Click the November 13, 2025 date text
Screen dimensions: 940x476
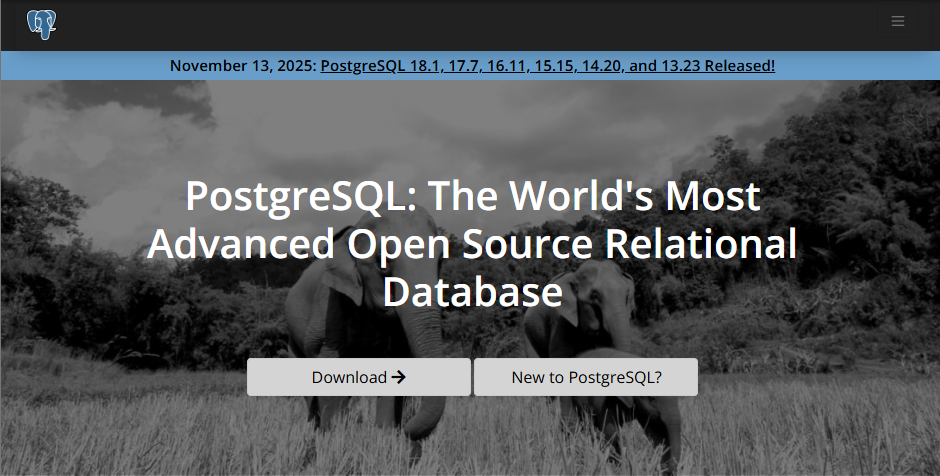(x=243, y=66)
